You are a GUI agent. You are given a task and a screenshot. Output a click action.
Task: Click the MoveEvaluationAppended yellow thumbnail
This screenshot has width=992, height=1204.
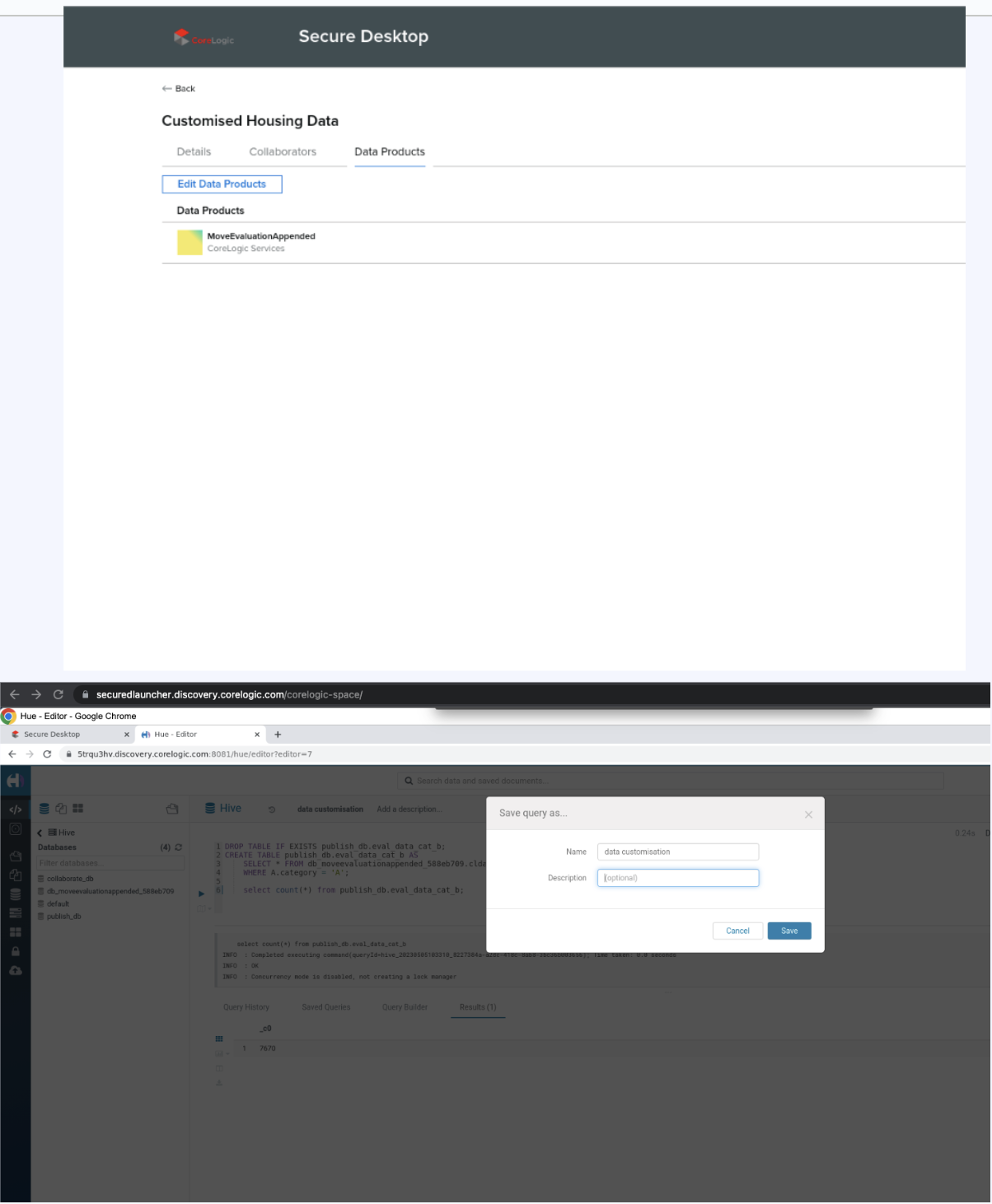[190, 242]
